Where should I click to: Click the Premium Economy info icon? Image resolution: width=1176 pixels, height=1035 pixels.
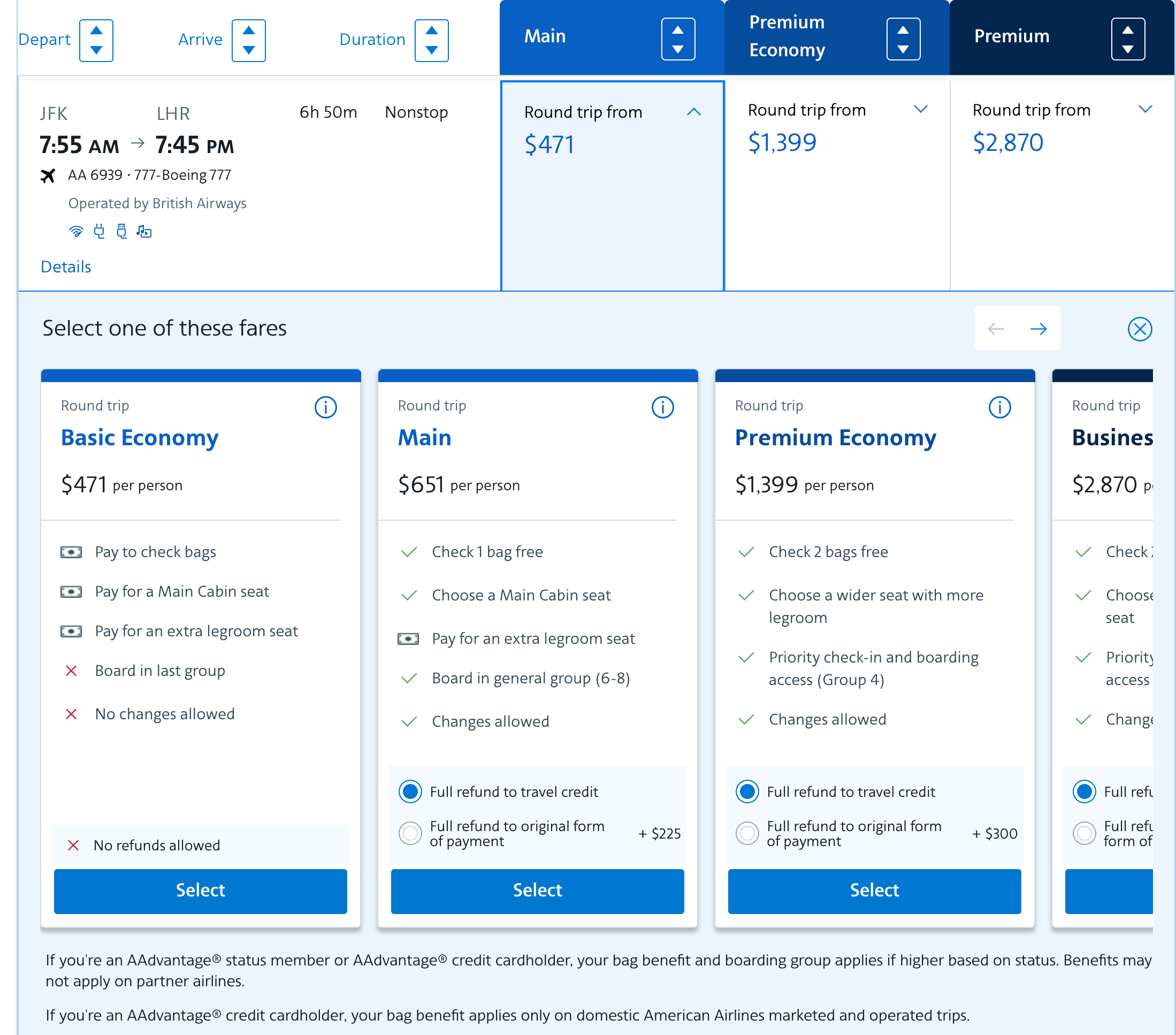pos(999,408)
